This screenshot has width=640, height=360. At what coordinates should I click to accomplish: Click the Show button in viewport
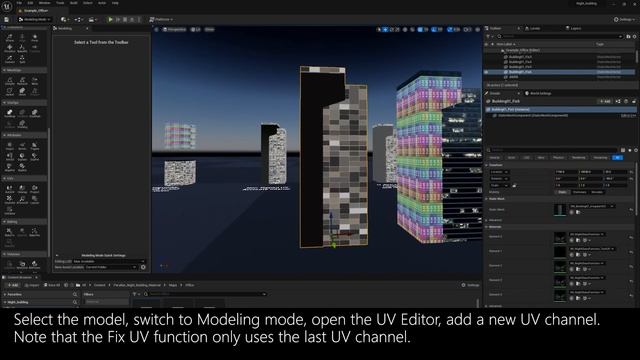209,29
